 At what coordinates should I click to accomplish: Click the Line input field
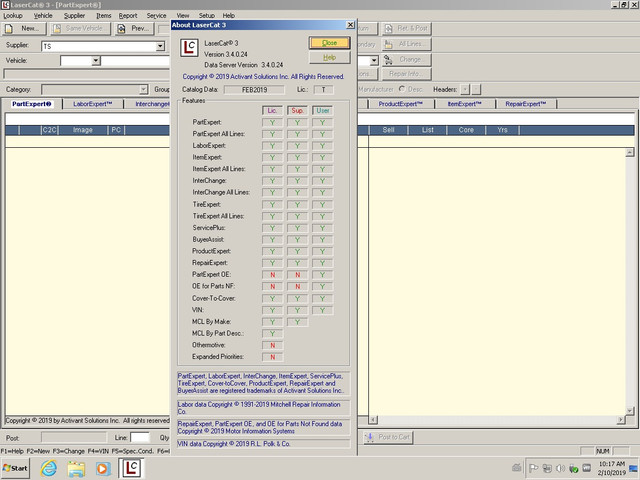pos(140,438)
